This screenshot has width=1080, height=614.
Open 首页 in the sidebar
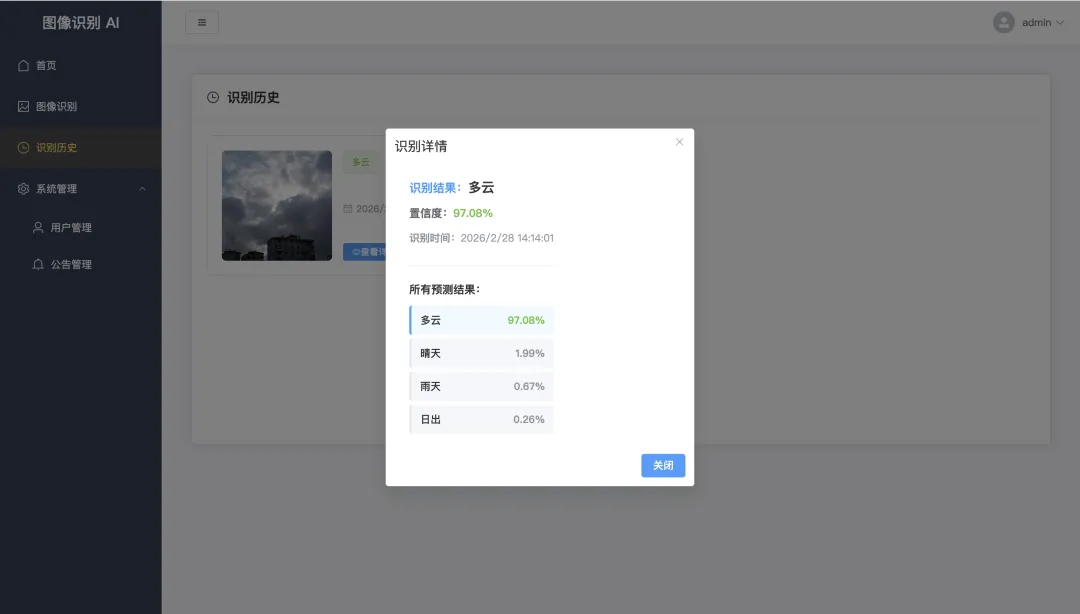(x=81, y=65)
